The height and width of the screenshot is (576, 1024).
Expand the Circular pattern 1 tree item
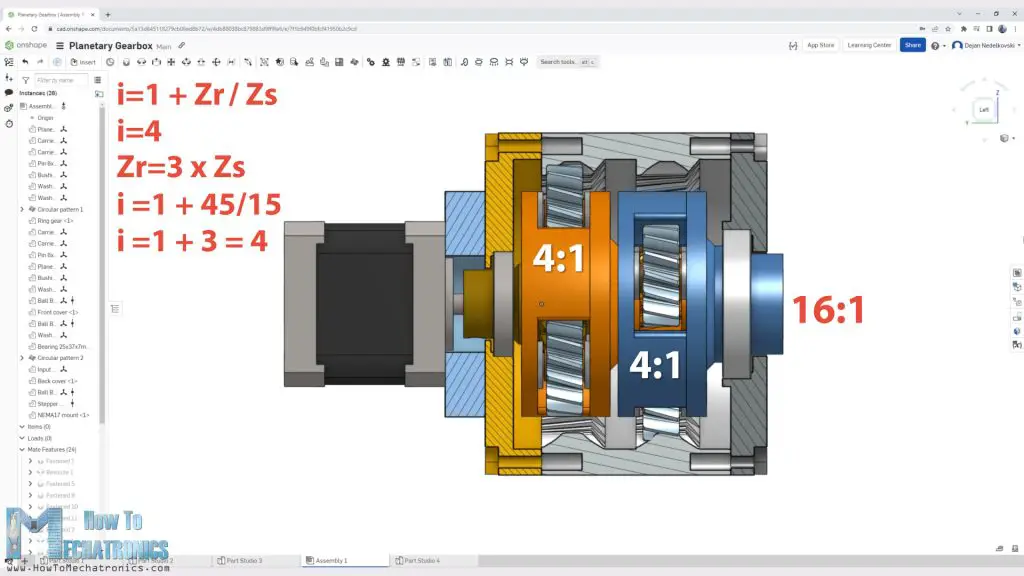pos(20,208)
